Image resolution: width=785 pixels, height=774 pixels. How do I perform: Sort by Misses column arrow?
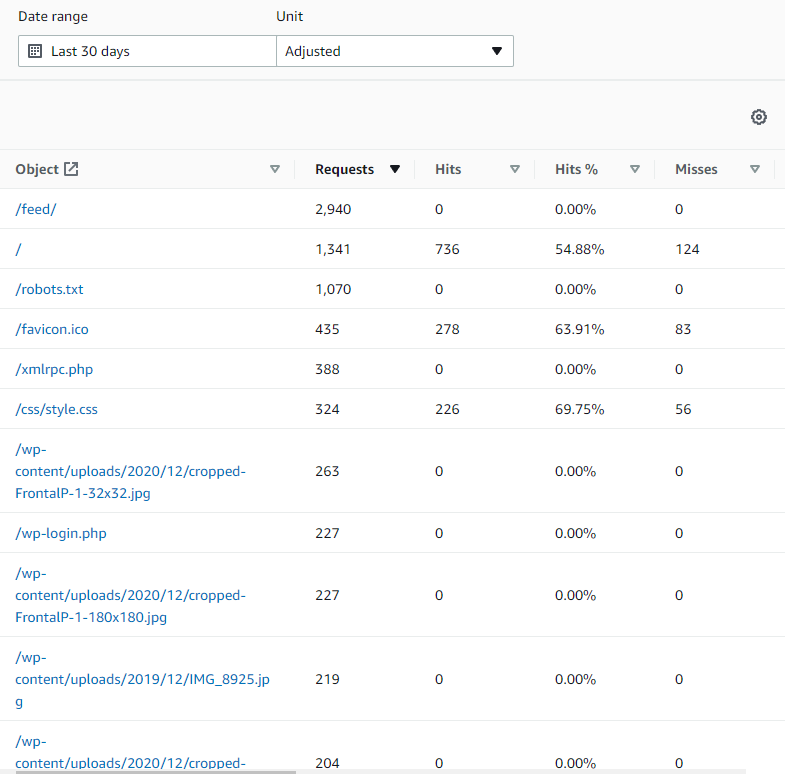[x=755, y=169]
